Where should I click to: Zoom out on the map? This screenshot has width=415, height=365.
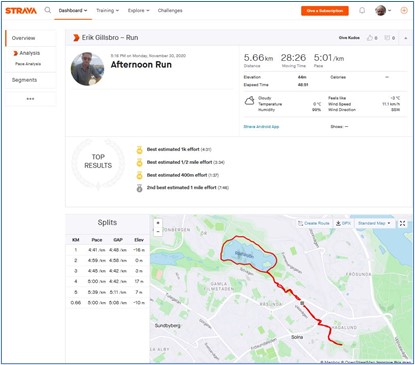pyautogui.click(x=158, y=231)
